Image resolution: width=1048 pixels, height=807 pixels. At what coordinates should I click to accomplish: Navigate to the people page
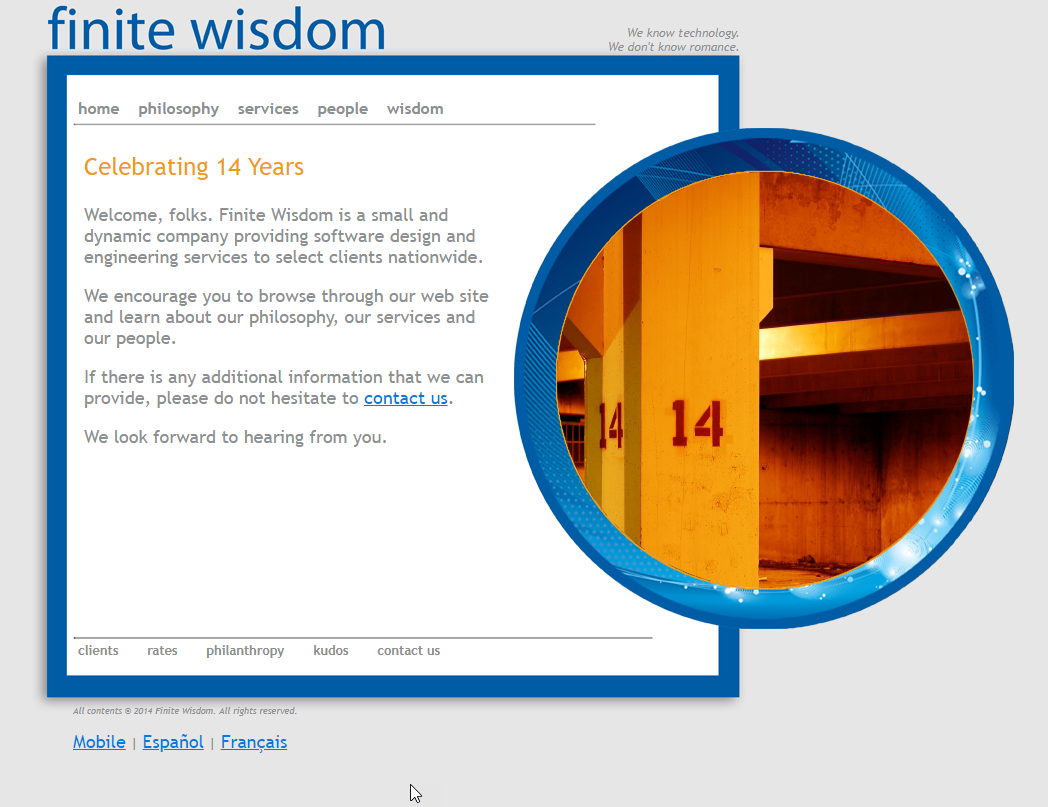tap(342, 109)
